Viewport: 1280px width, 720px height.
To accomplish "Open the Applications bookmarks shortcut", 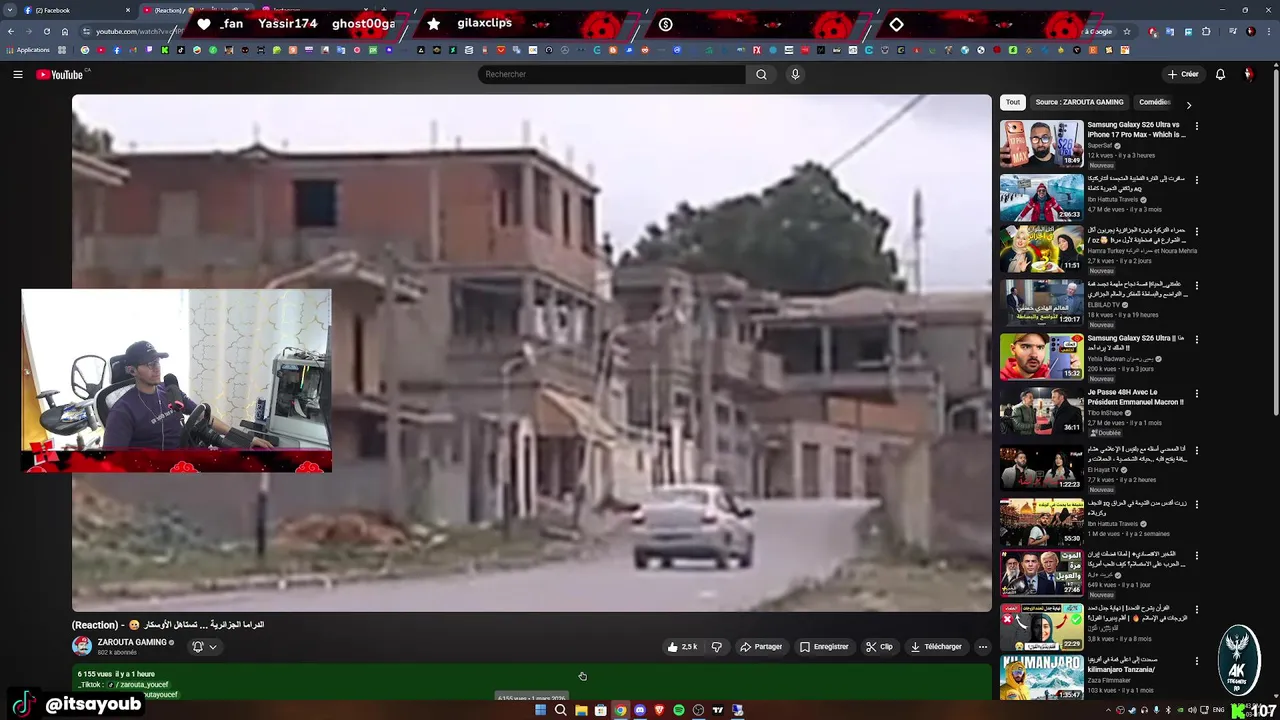I will [x=28, y=50].
